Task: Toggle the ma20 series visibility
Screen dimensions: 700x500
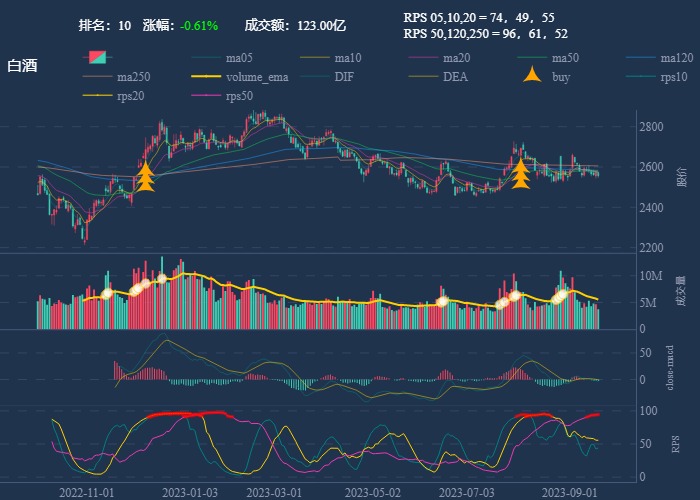Action: [x=424, y=58]
